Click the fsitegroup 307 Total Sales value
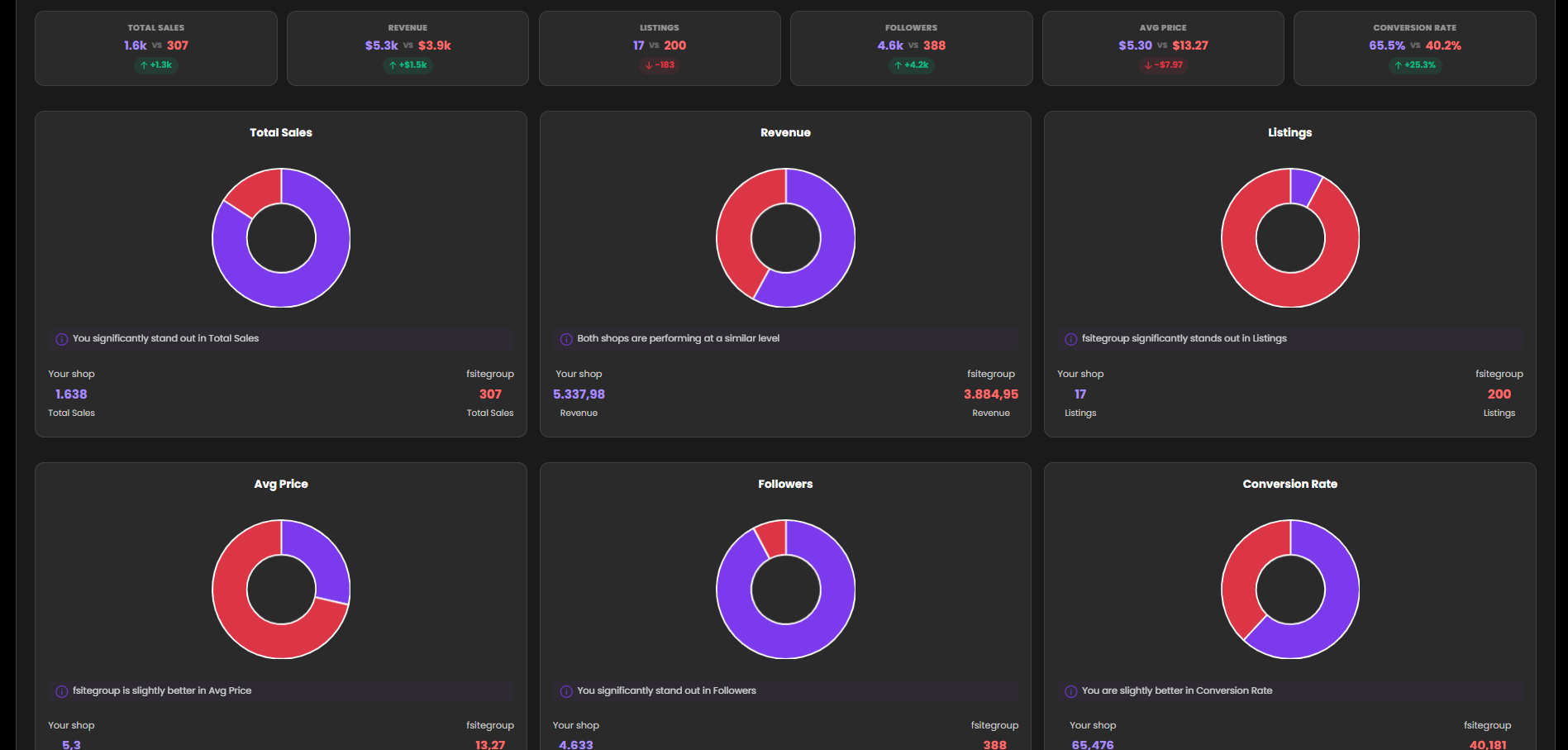Image resolution: width=1568 pixels, height=750 pixels. click(x=490, y=394)
